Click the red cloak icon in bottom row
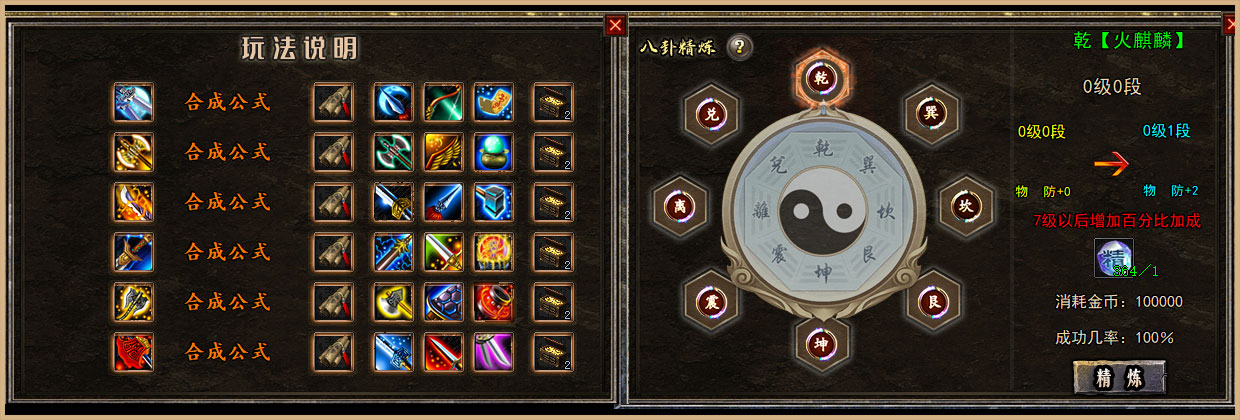Viewport: 1240px width, 420px height. tap(133, 352)
